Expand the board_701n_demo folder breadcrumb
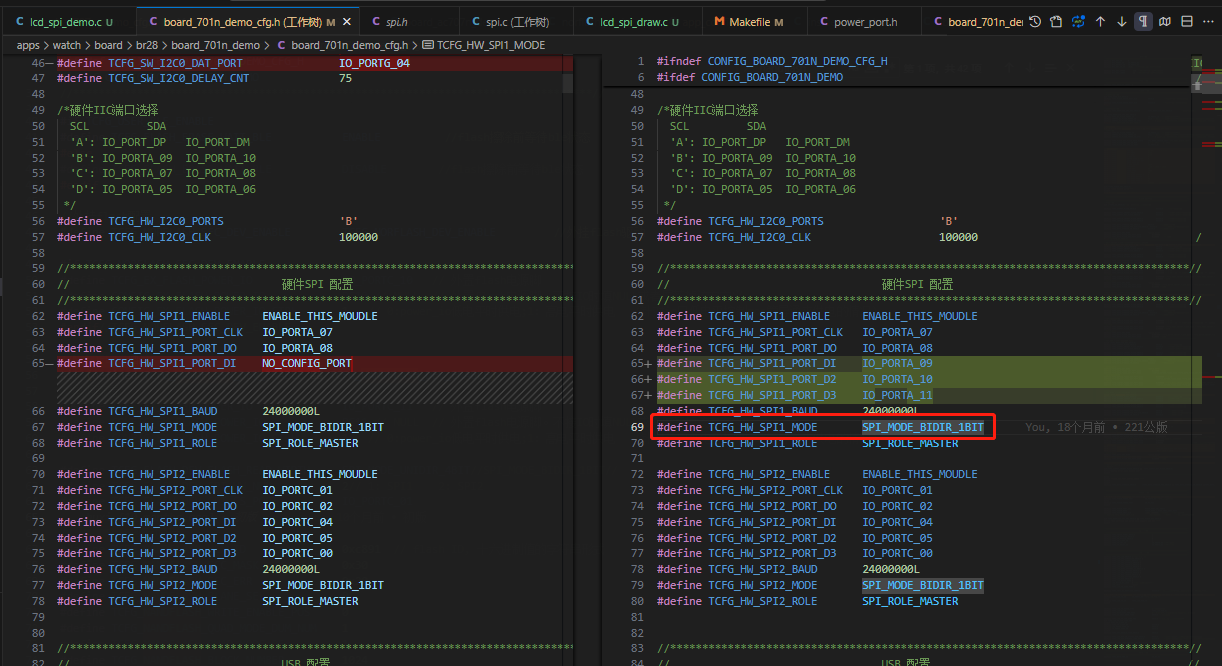This screenshot has width=1222, height=666. coord(215,45)
